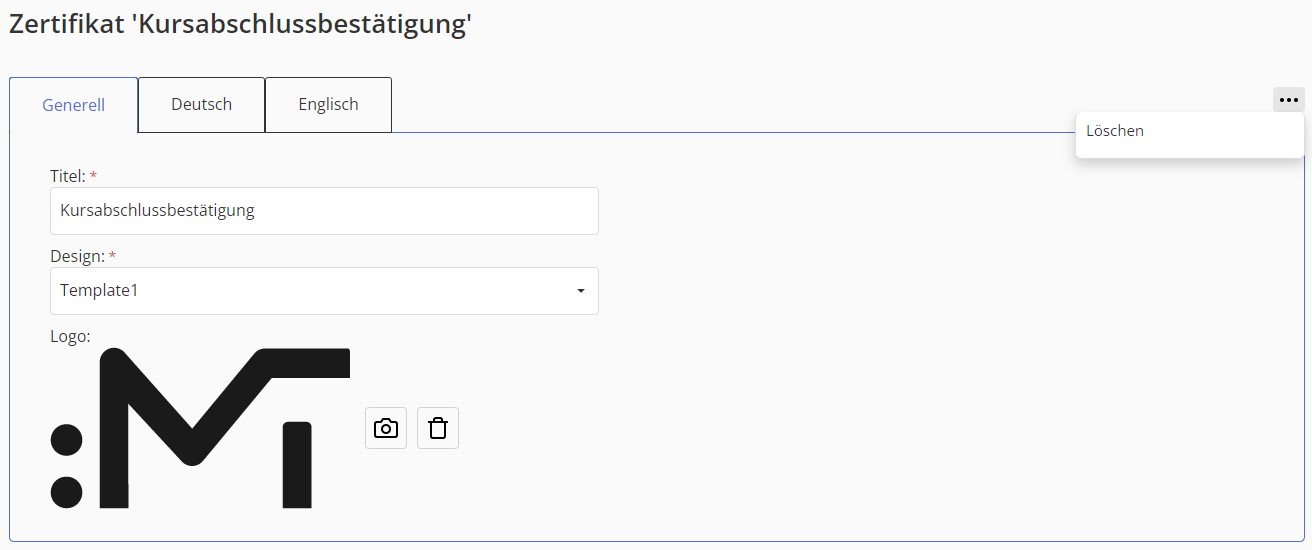Click the 'Design:' field label
Screen dimensions: 1312x550
pyautogui.click(x=77, y=256)
